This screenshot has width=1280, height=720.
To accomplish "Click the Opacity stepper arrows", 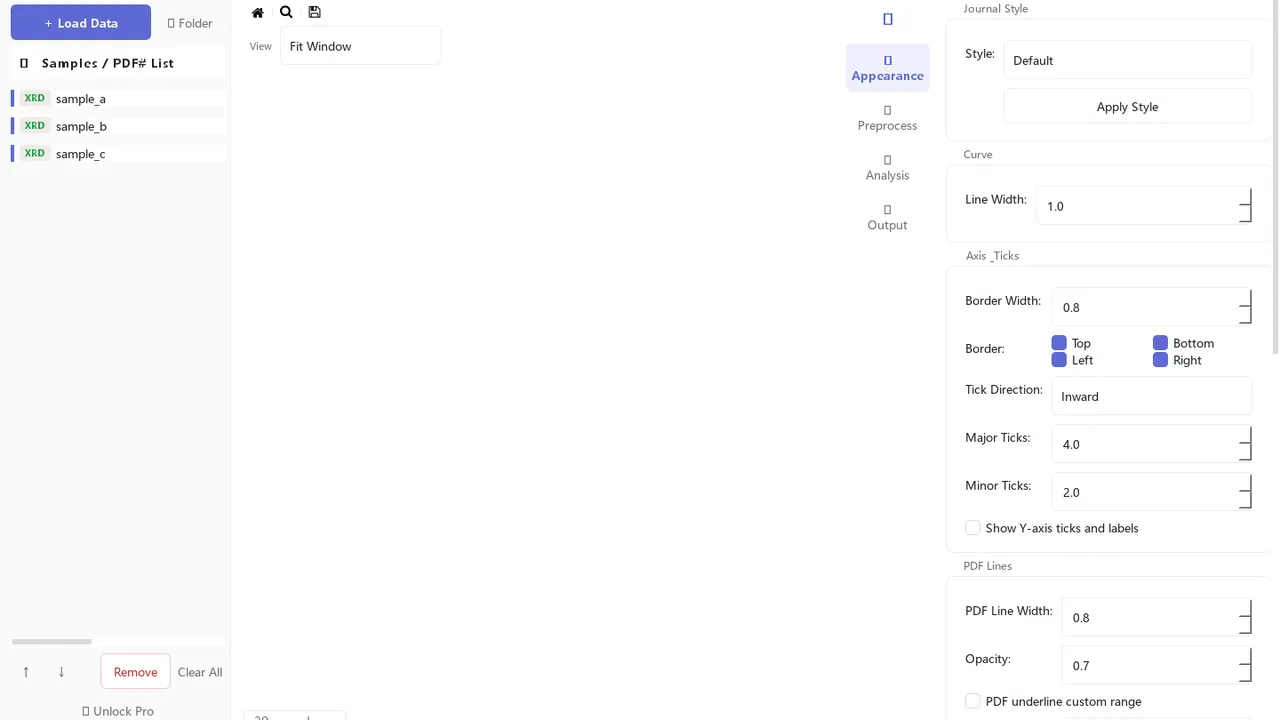I will coord(1245,665).
